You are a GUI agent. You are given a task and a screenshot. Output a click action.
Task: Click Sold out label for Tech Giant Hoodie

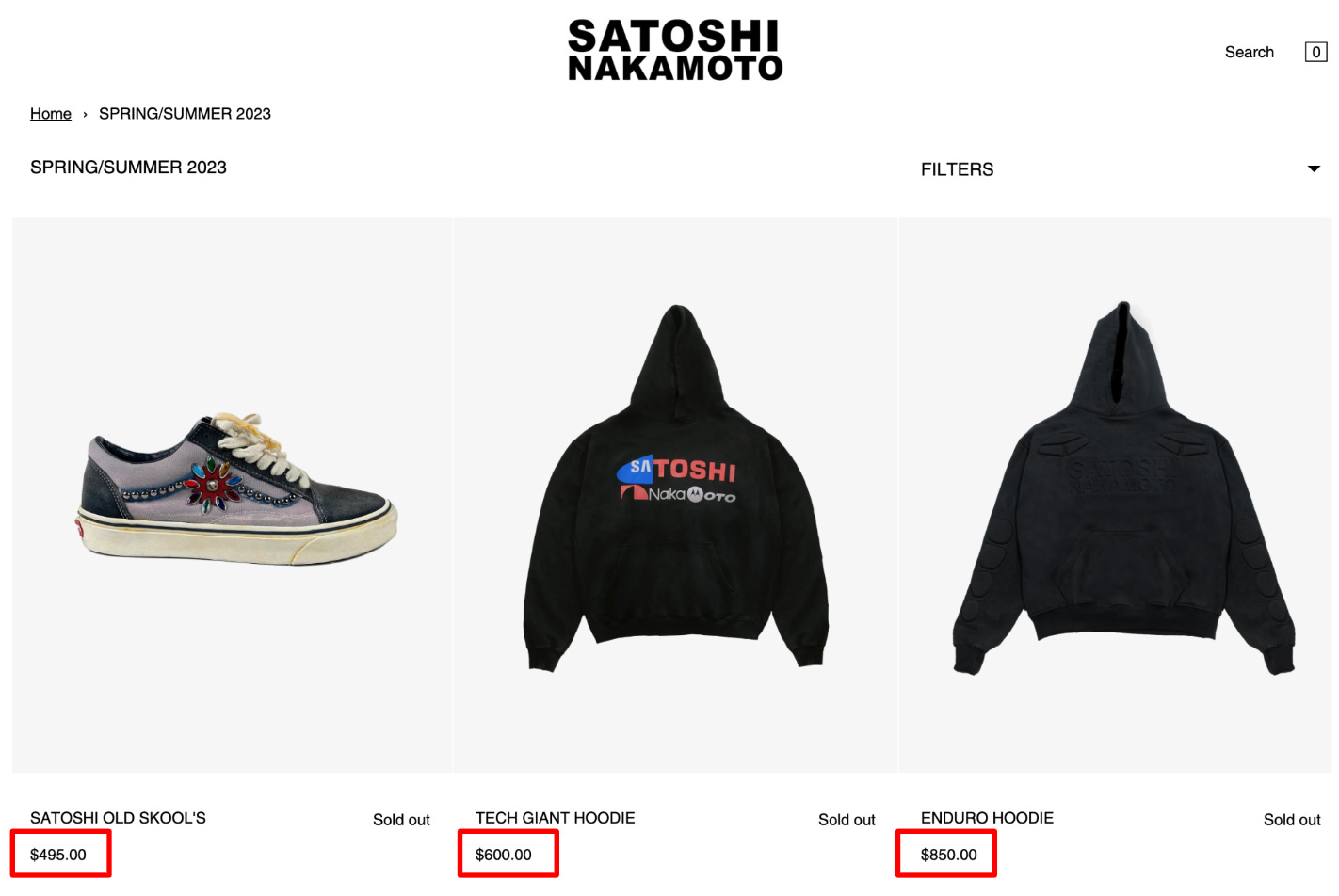[847, 820]
